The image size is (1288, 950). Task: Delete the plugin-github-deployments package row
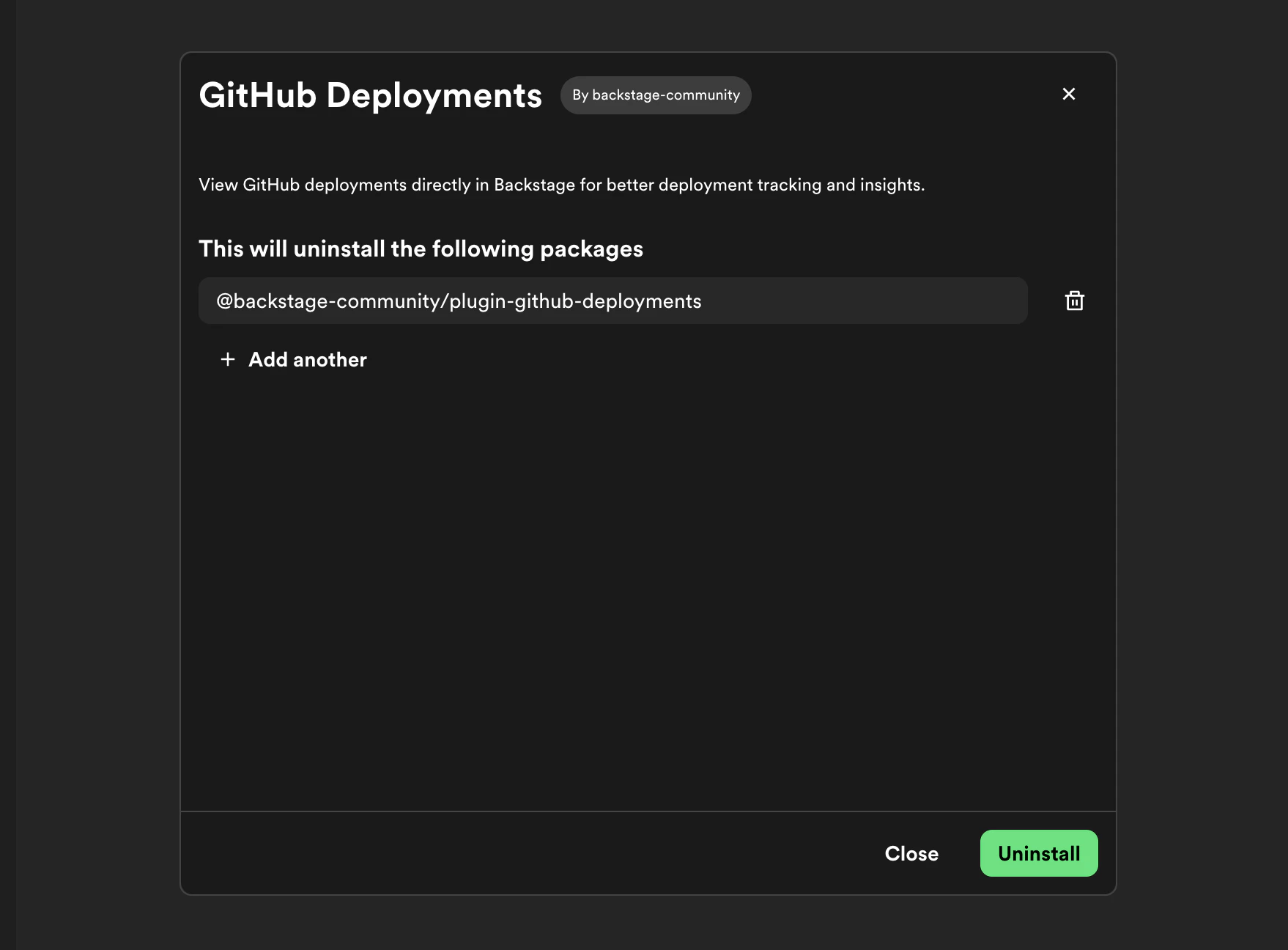(x=1075, y=301)
